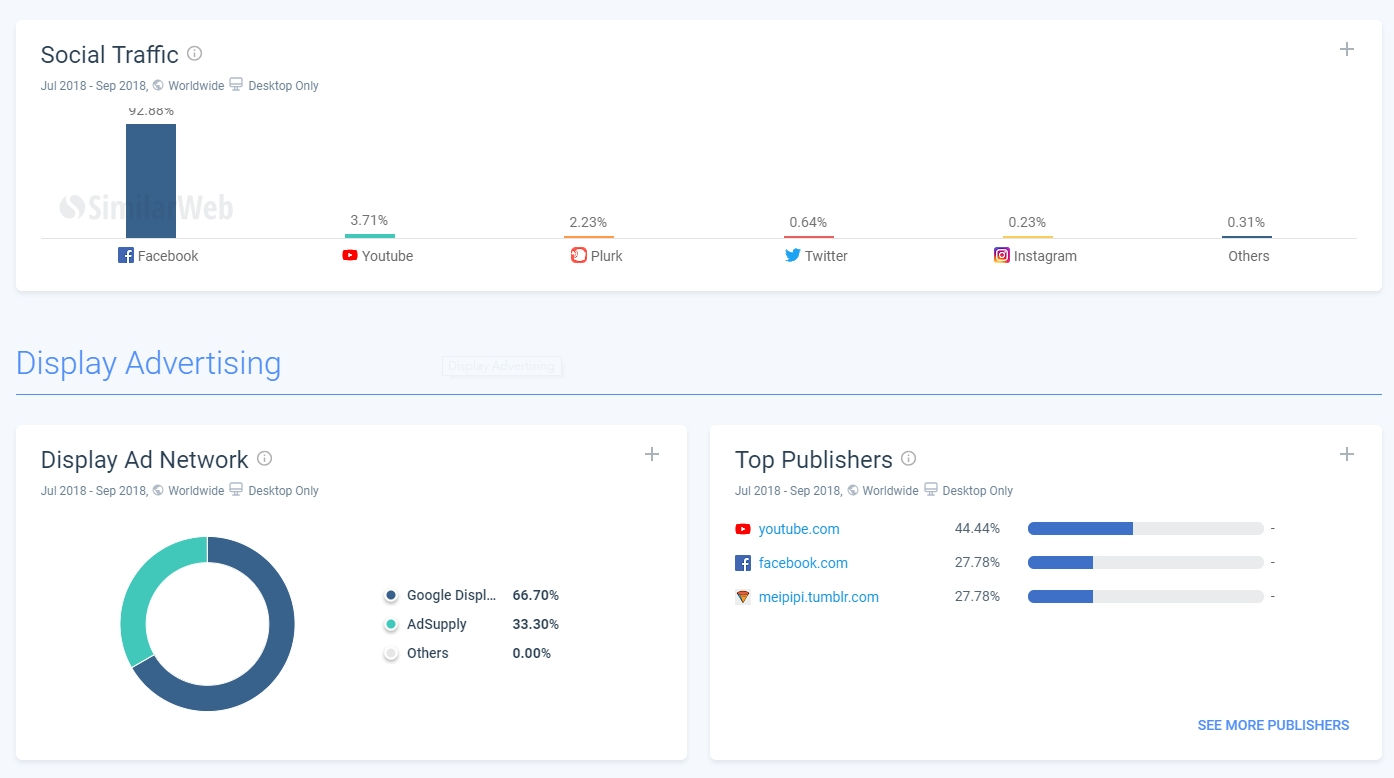Viewport: 1394px width, 778px height.
Task: Click the Others label in Social Traffic
Action: point(1248,256)
